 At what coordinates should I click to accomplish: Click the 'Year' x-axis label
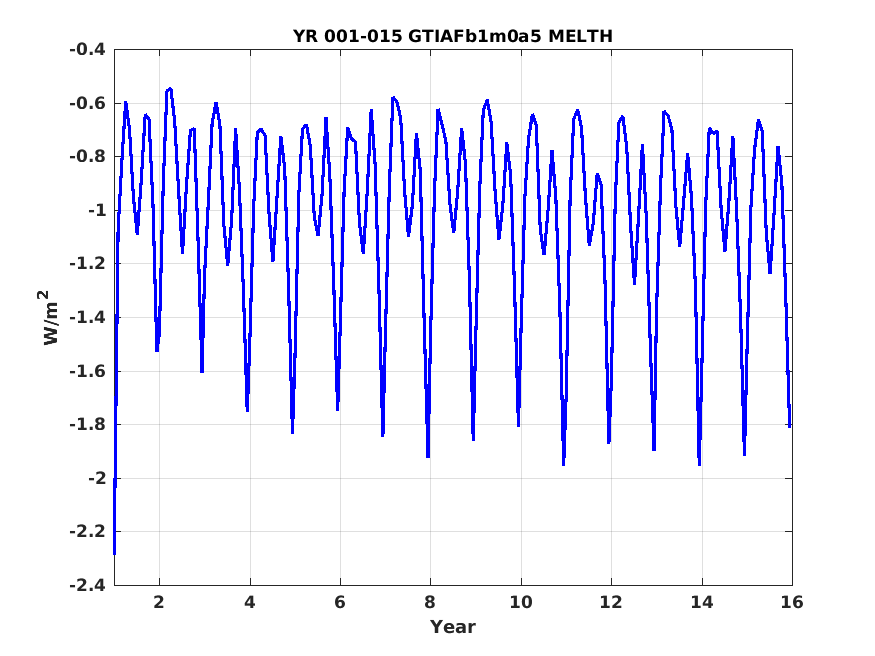point(453,626)
